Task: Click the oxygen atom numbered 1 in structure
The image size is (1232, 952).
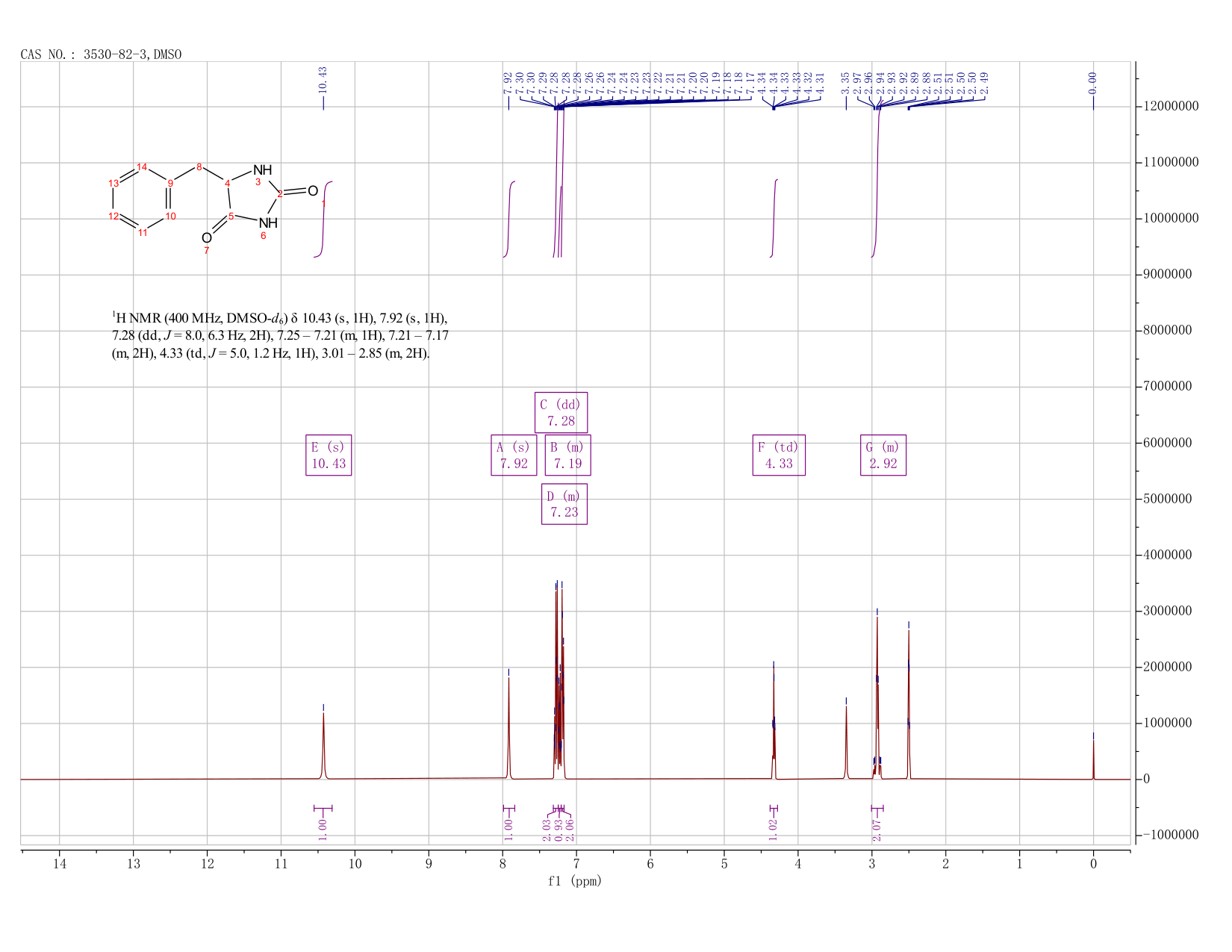Action: click(313, 191)
